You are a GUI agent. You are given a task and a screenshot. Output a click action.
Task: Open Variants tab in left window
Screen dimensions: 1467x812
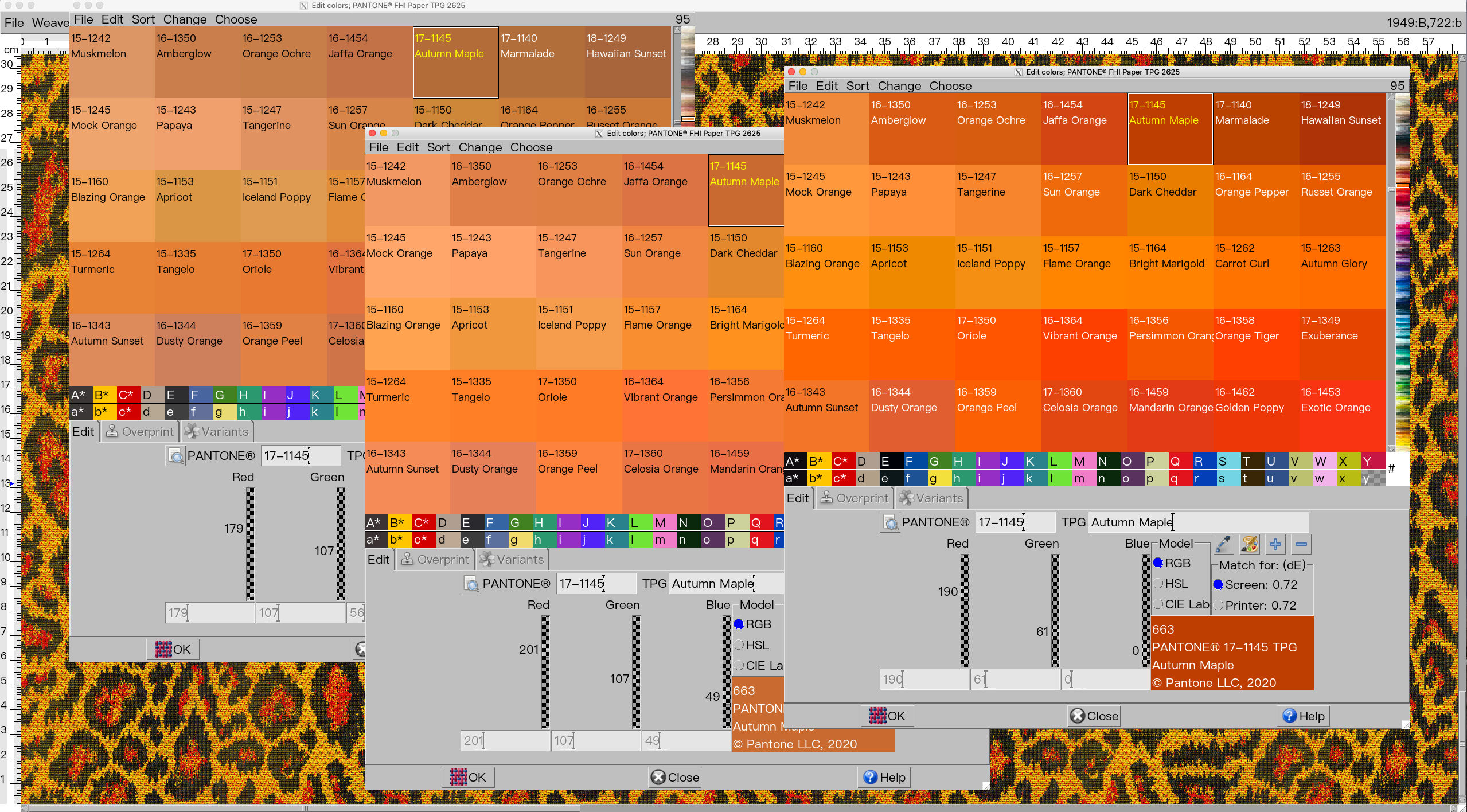[217, 432]
